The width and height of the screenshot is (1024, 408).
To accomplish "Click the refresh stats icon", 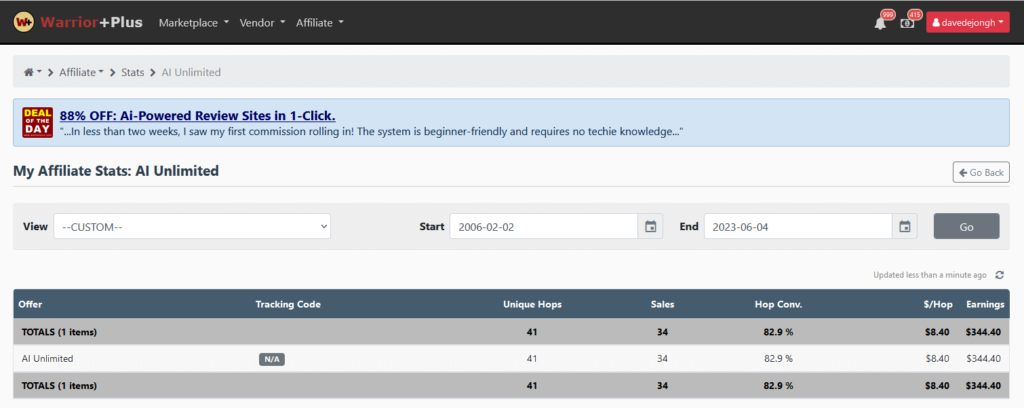I will (x=999, y=275).
